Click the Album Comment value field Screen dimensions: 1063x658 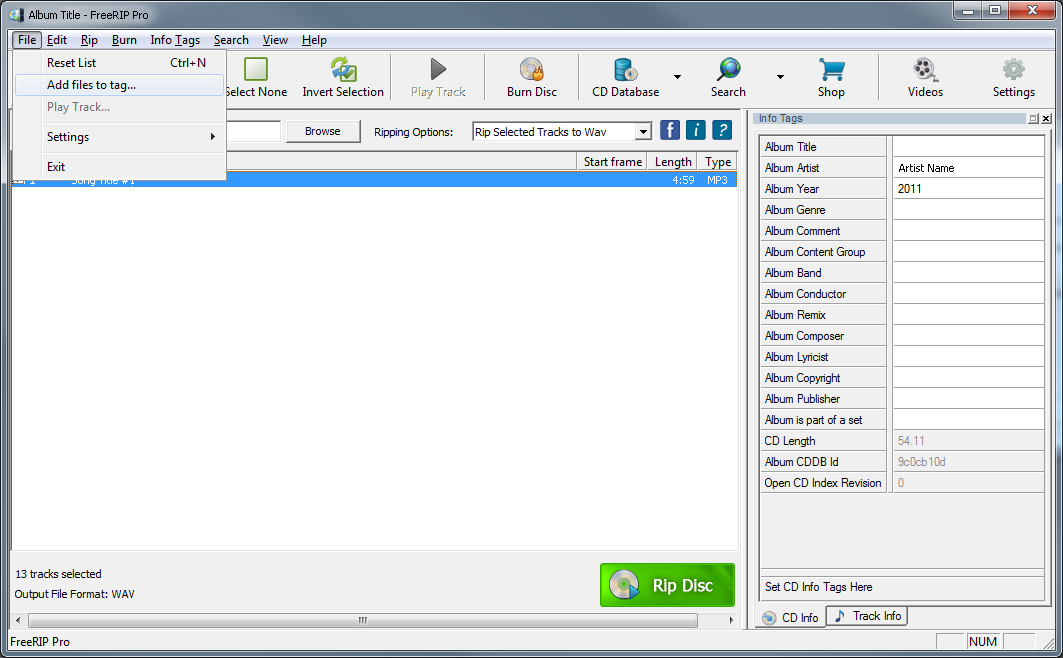[x=968, y=230]
